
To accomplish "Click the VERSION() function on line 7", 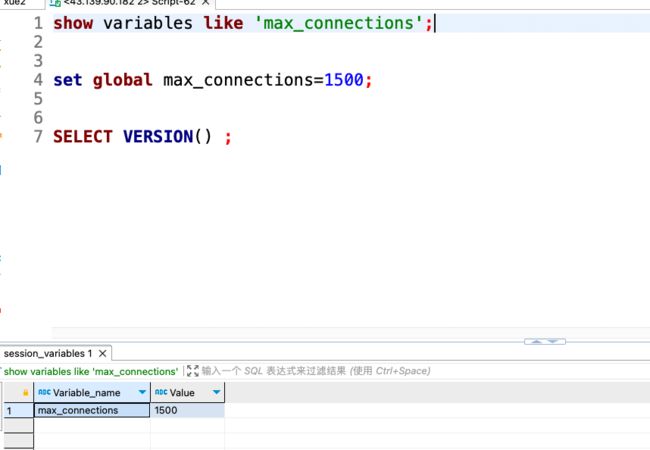I will (167, 137).
